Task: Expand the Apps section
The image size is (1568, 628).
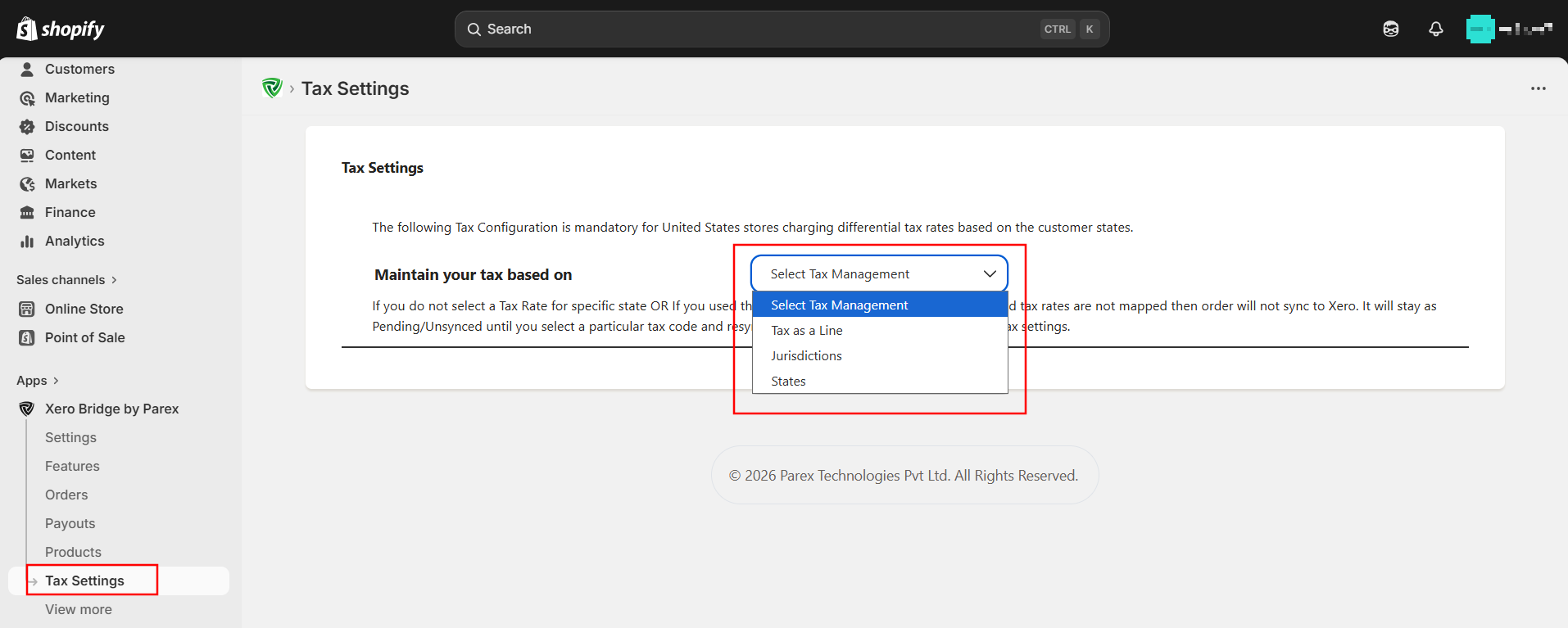Action: click(38, 381)
